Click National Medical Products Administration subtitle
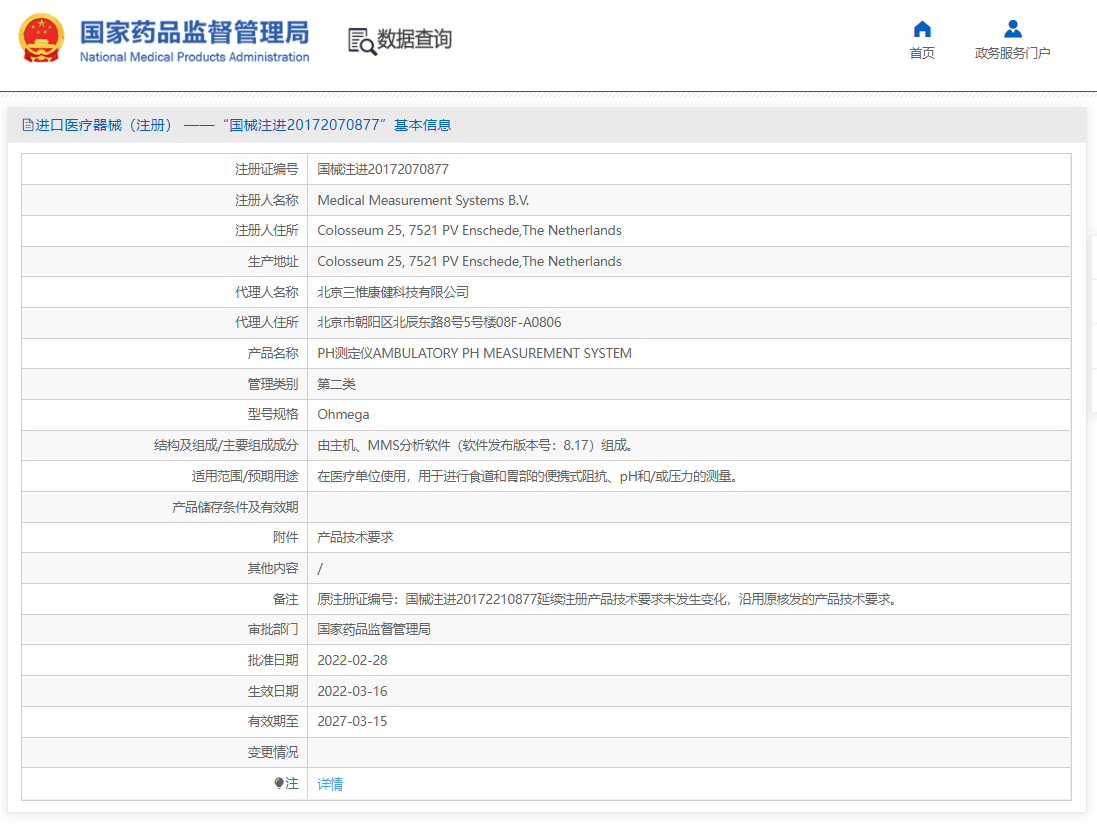The width and height of the screenshot is (1097, 836). click(194, 57)
